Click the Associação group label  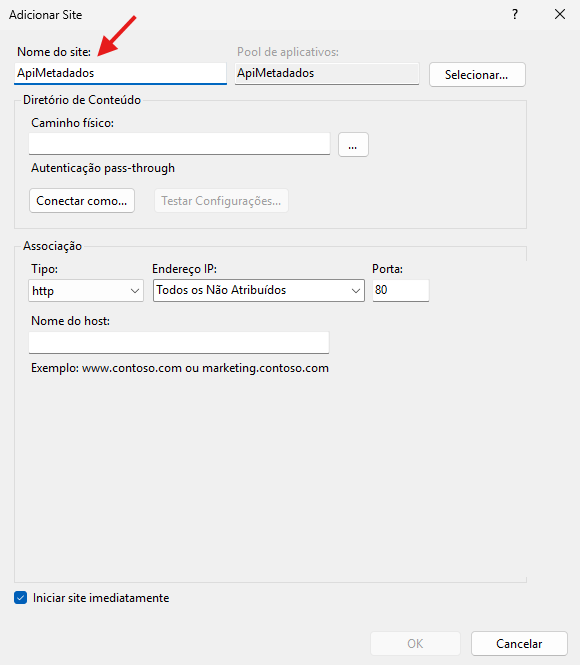click(x=53, y=246)
